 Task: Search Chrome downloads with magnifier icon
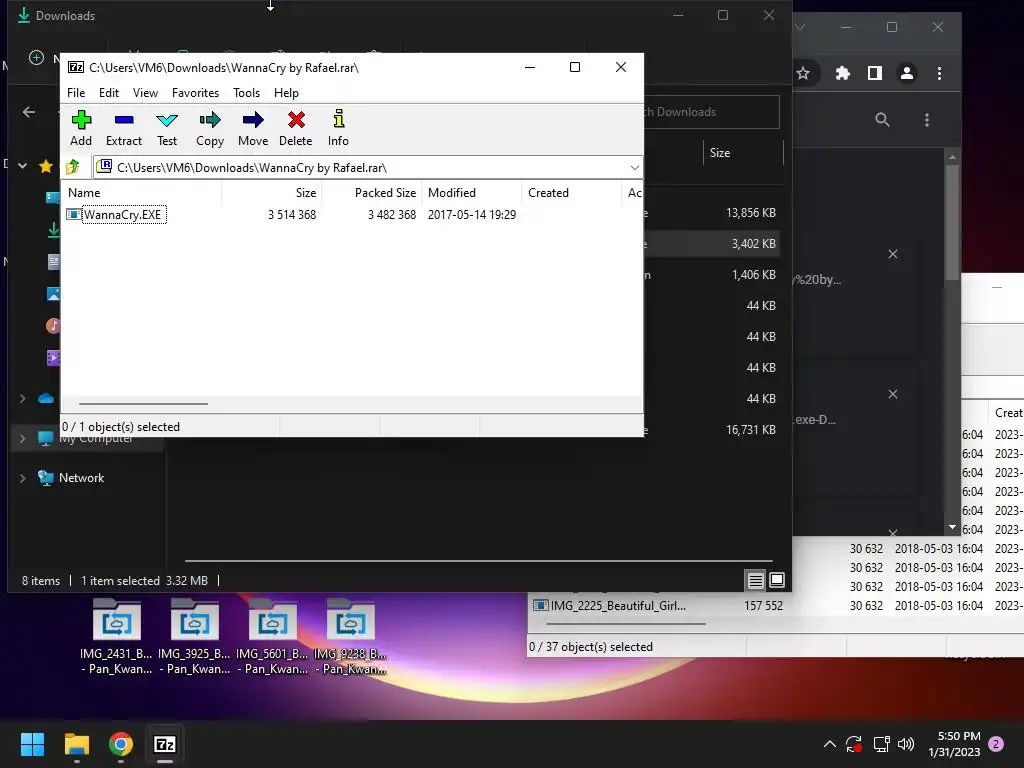[882, 120]
